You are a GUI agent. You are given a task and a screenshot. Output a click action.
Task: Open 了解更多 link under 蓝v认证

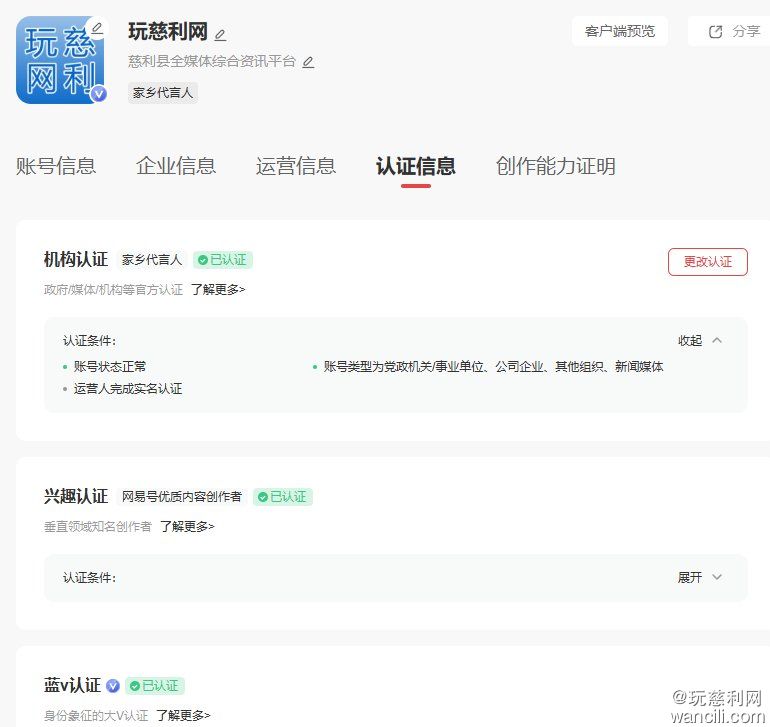(x=183, y=715)
